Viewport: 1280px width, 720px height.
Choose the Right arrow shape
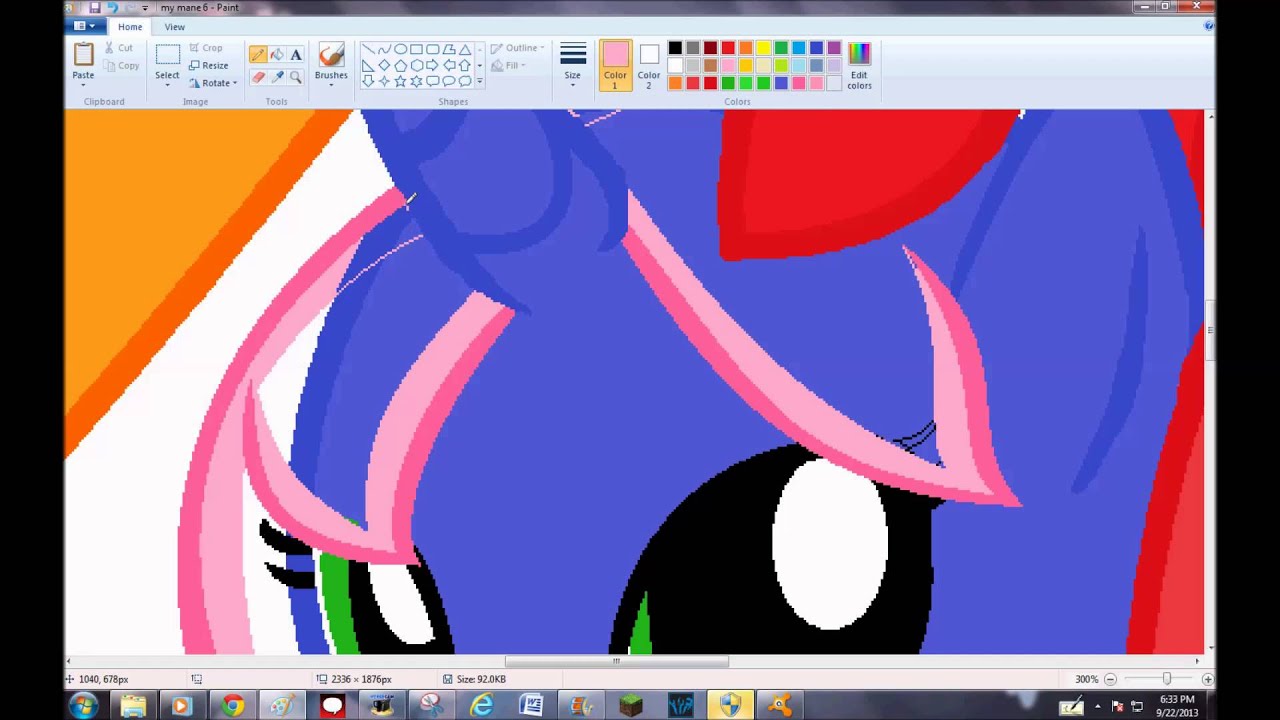click(432, 65)
